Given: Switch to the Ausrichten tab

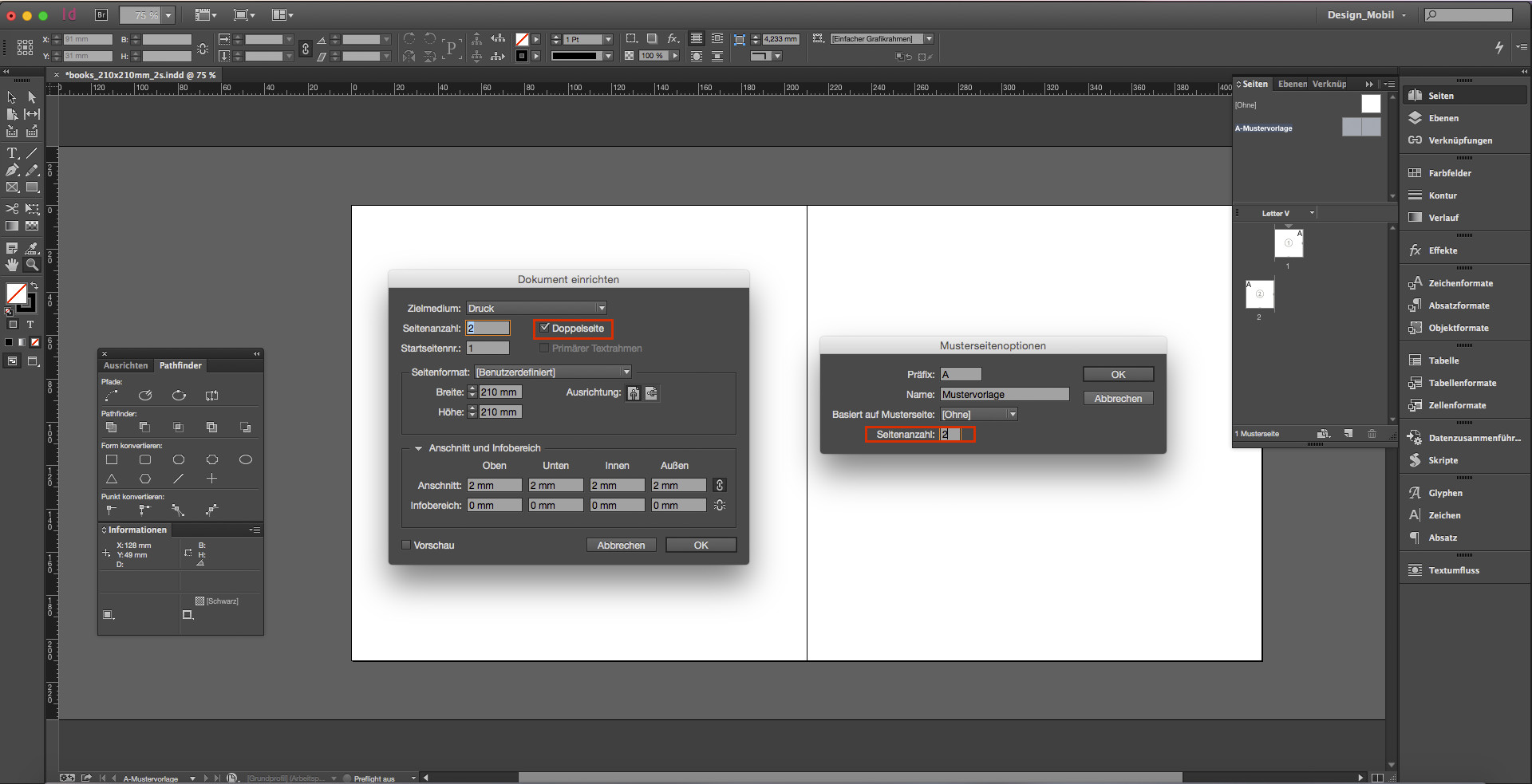Looking at the screenshot, I should tap(124, 365).
